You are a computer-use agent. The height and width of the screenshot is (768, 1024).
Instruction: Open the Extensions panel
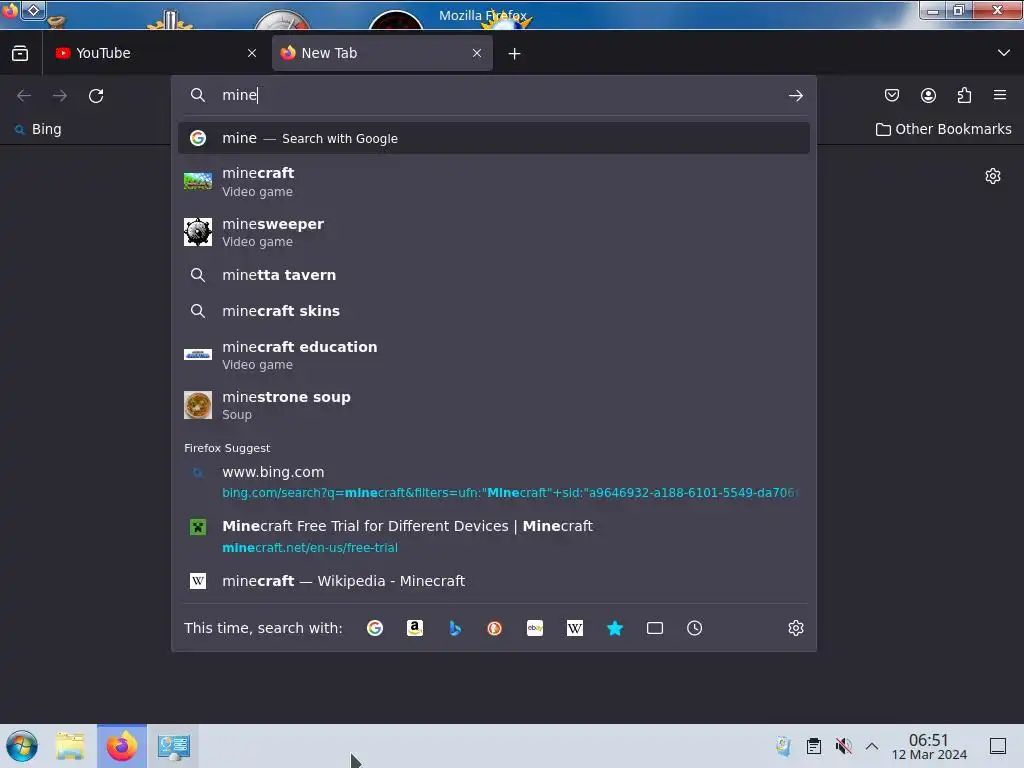(x=964, y=95)
